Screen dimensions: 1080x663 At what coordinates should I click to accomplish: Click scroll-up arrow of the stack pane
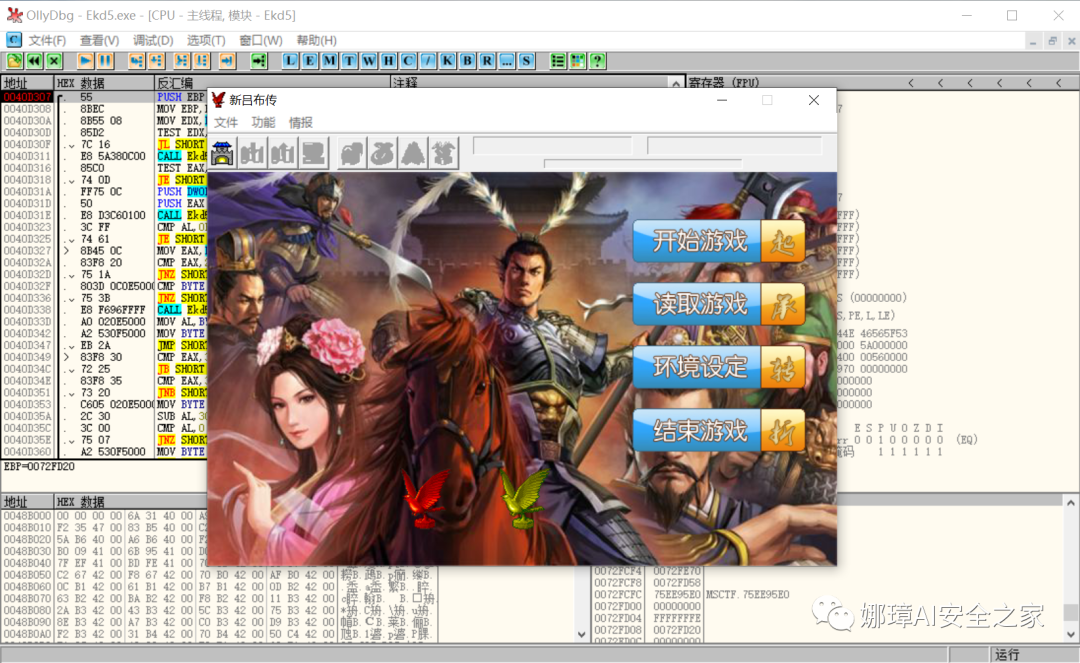[1071, 503]
